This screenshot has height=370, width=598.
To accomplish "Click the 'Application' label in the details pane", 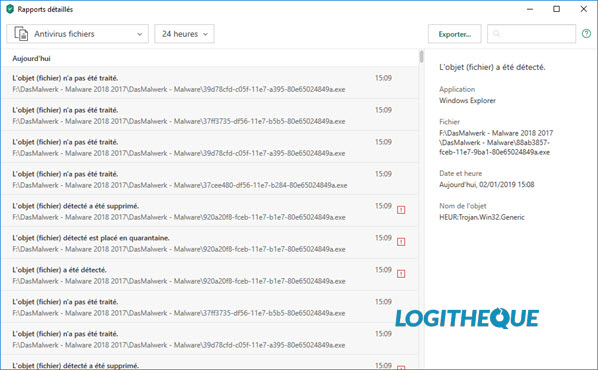I will (457, 89).
